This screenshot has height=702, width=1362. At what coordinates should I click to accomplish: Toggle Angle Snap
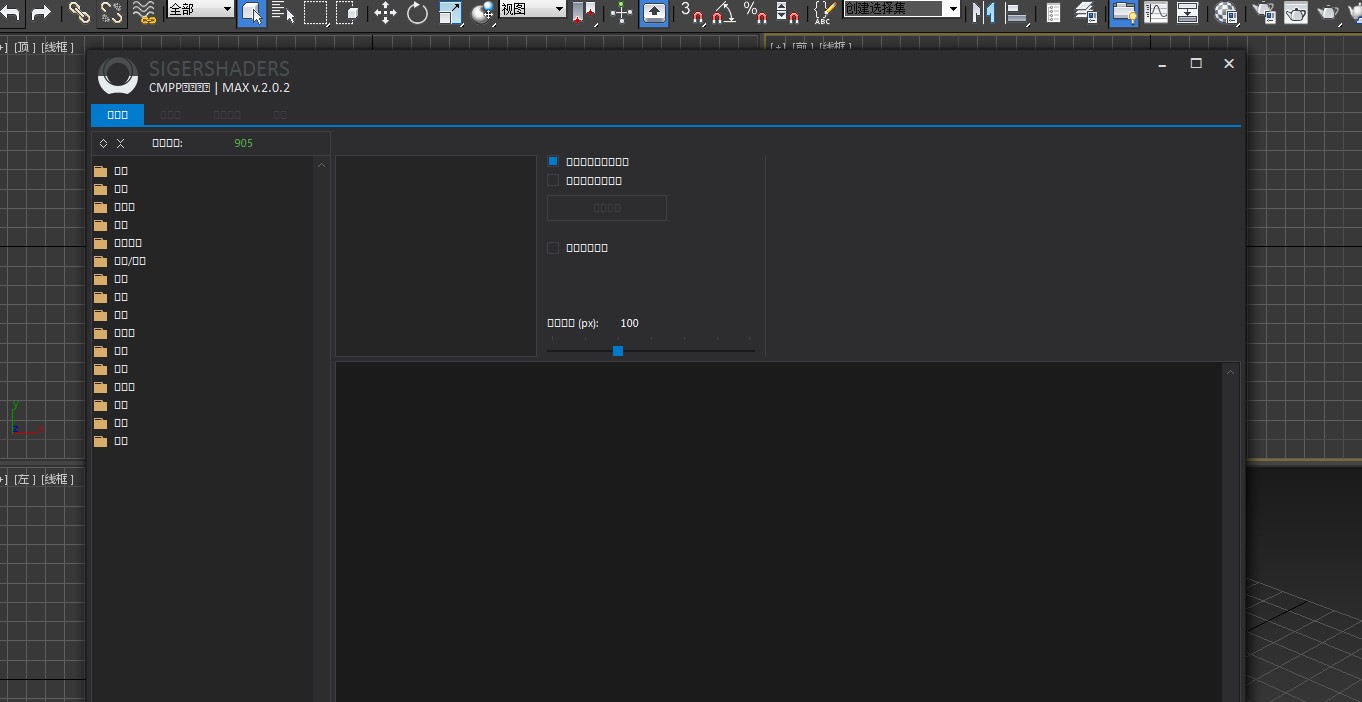[724, 13]
